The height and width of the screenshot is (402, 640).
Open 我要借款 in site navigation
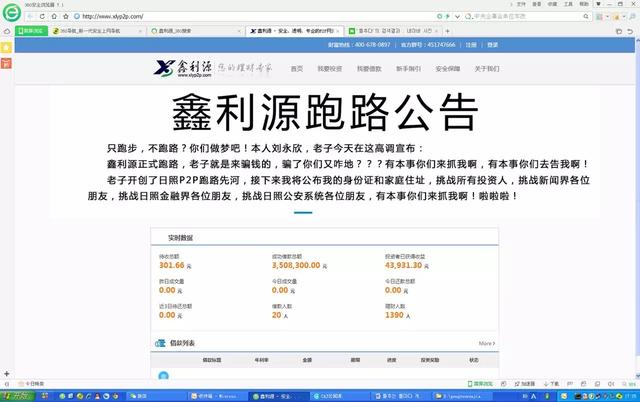point(369,69)
